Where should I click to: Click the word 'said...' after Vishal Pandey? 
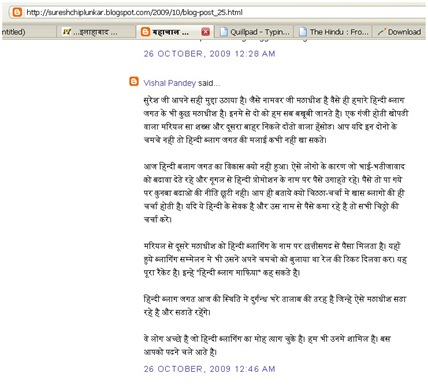(209, 83)
